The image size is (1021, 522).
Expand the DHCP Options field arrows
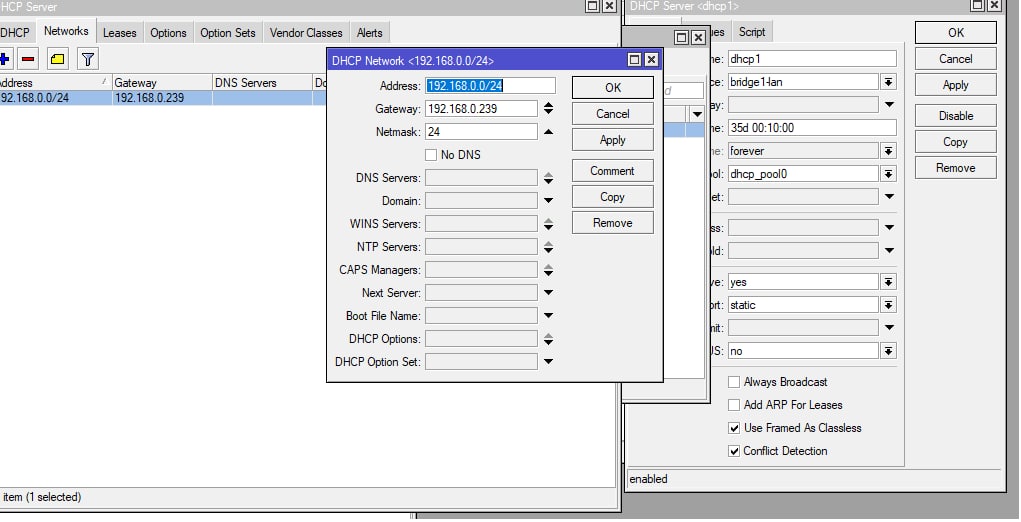[x=548, y=339]
